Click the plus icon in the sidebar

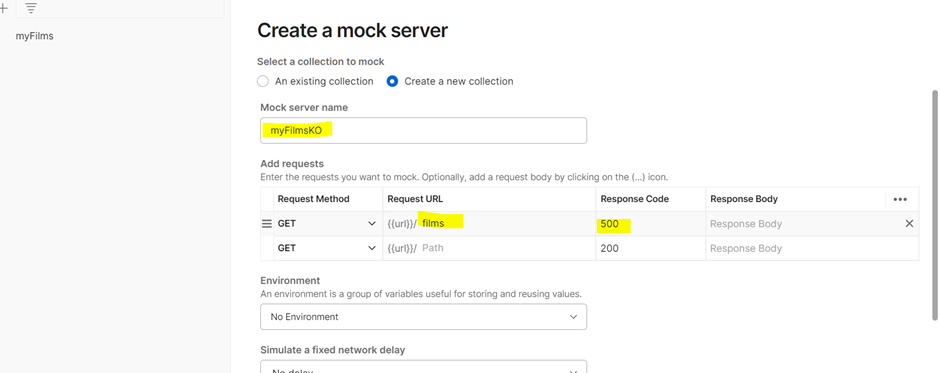coord(4,8)
